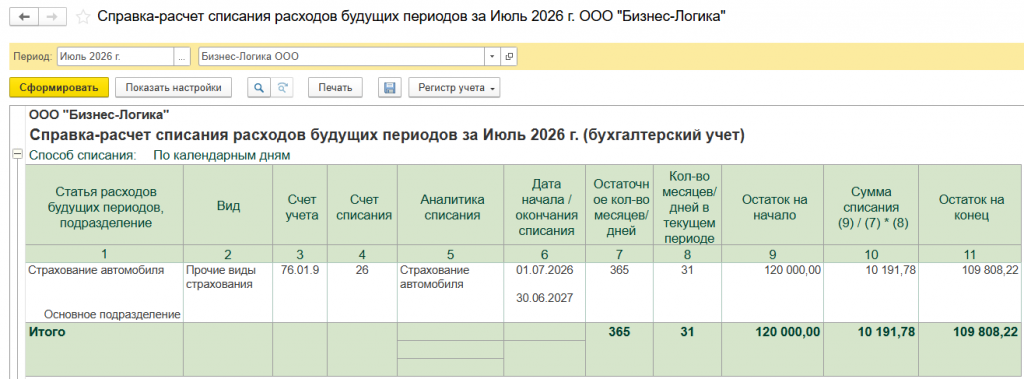Click the ООО "Бизнес-Логика" heading in report

[99, 114]
